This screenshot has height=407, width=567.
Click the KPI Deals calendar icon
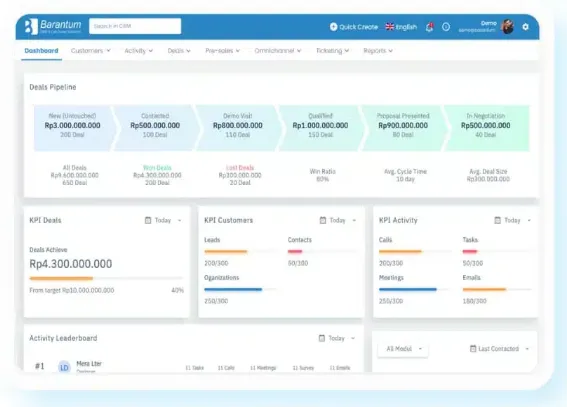point(148,220)
